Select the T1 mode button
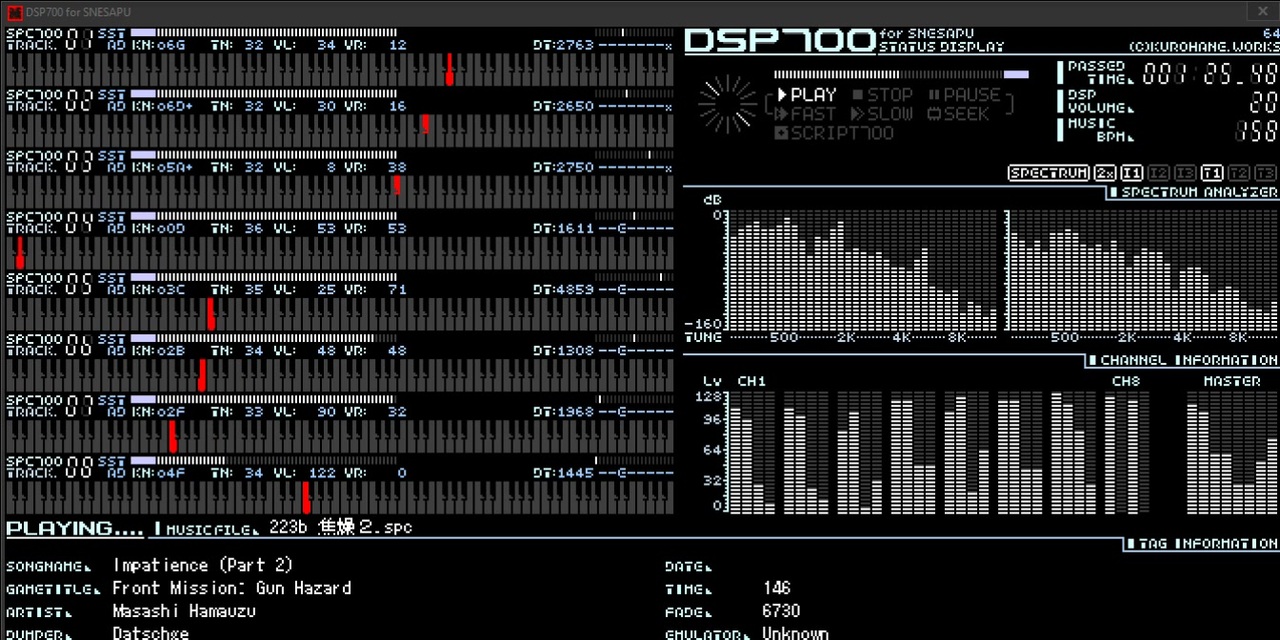Viewport: 1280px width, 640px height. tap(1212, 173)
